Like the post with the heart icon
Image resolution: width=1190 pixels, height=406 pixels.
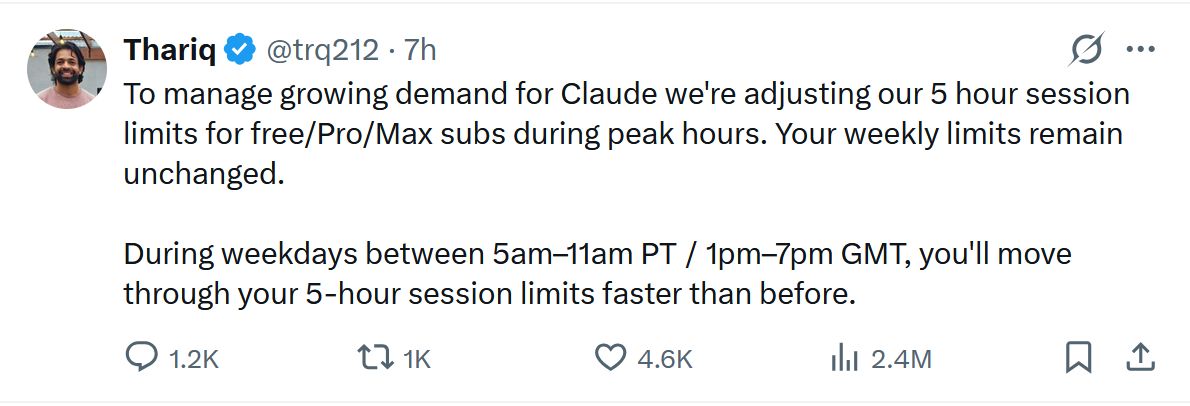[x=610, y=358]
